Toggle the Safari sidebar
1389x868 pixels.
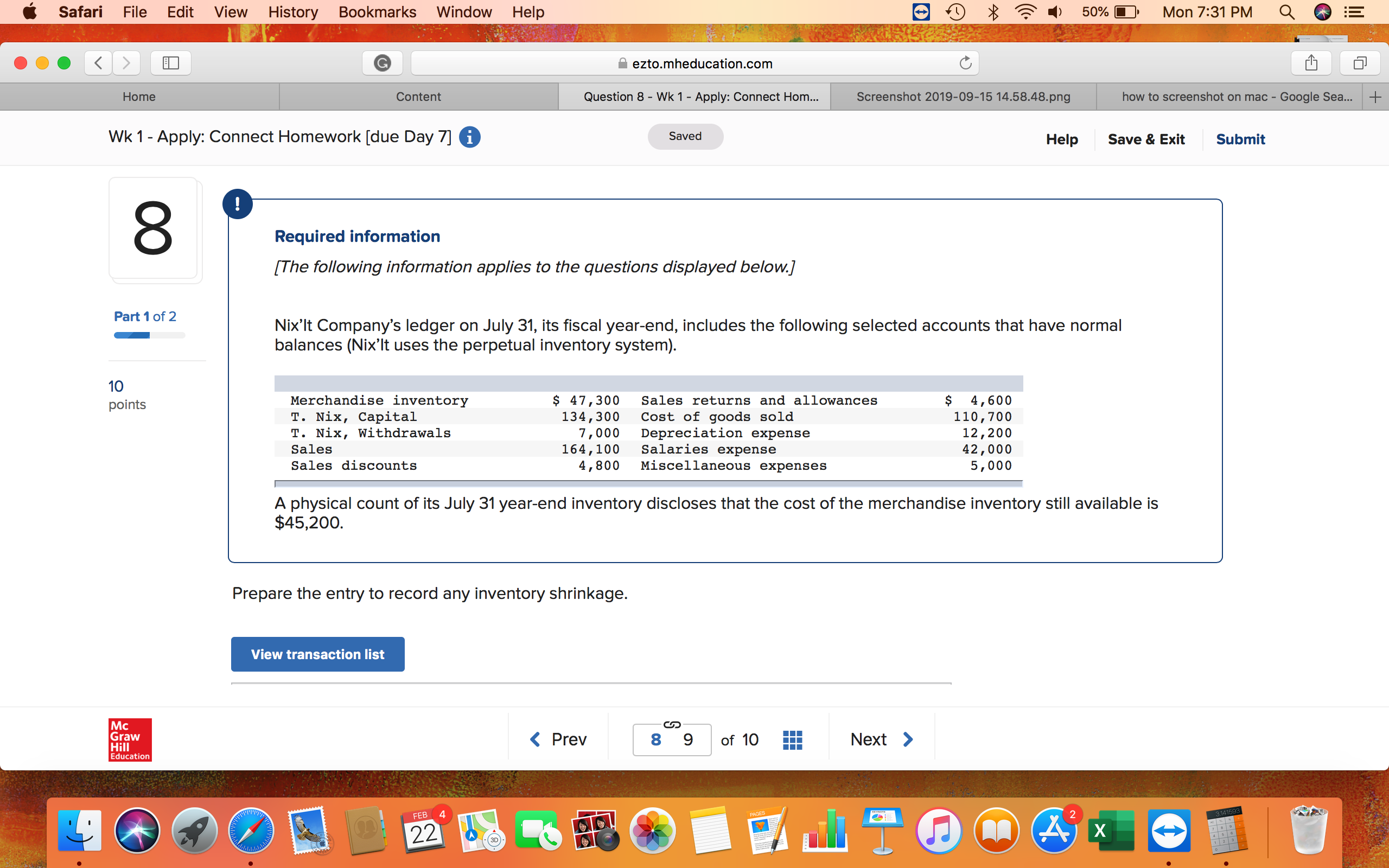[170, 63]
